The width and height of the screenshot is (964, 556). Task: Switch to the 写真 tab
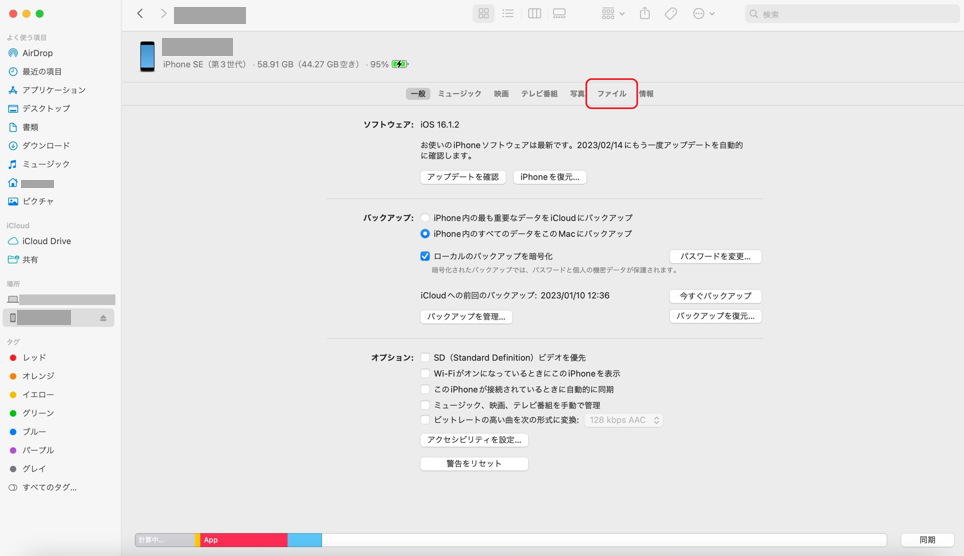coord(577,93)
